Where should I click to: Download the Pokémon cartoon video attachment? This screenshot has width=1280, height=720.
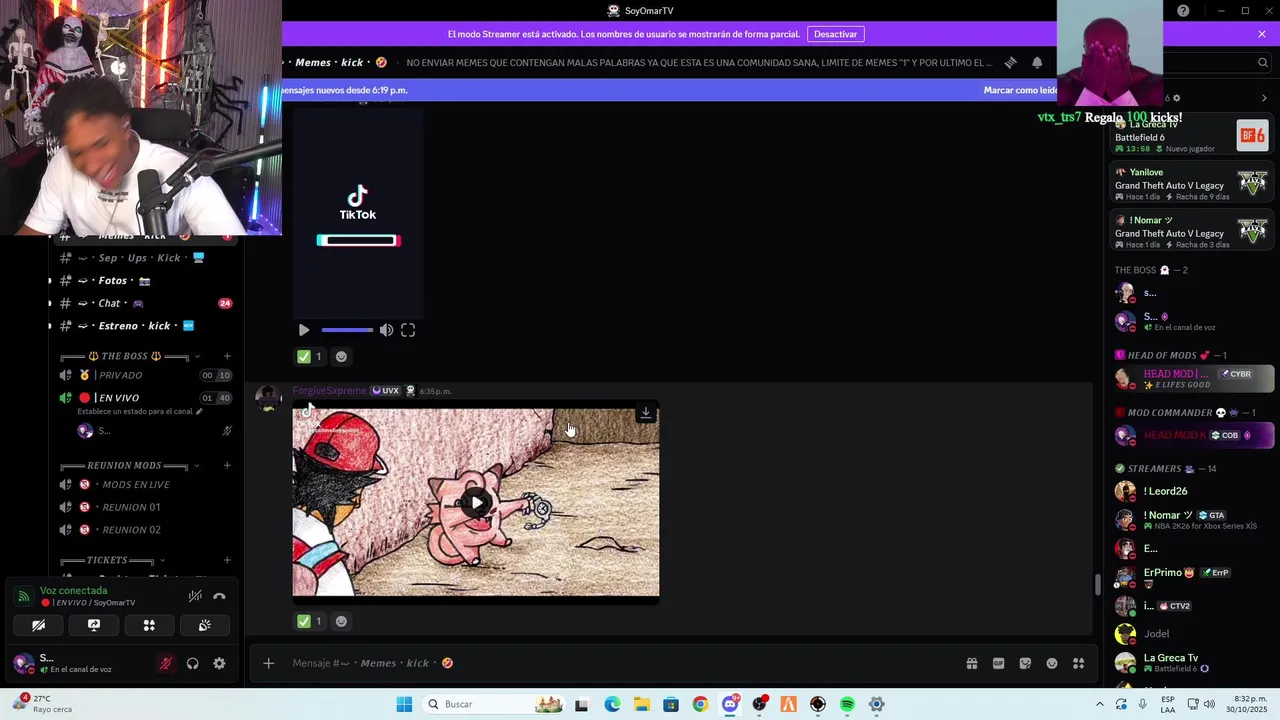(x=646, y=413)
